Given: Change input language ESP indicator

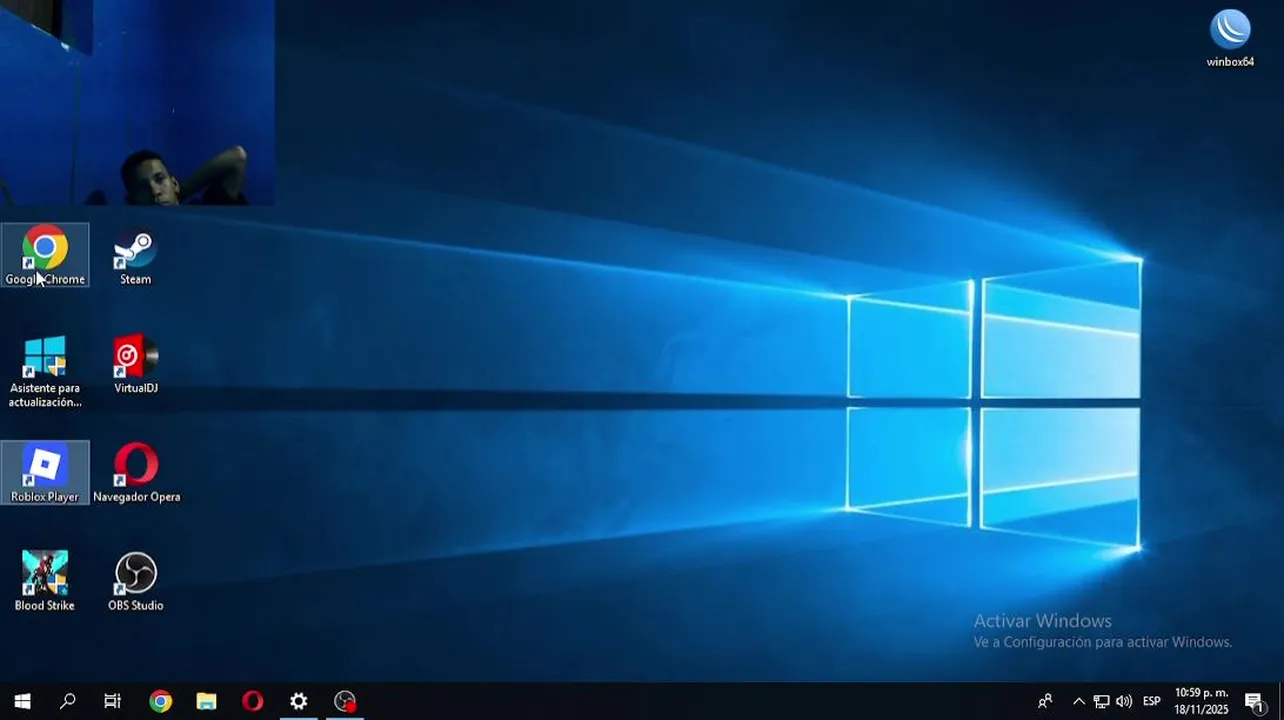Looking at the screenshot, I should tap(1152, 701).
